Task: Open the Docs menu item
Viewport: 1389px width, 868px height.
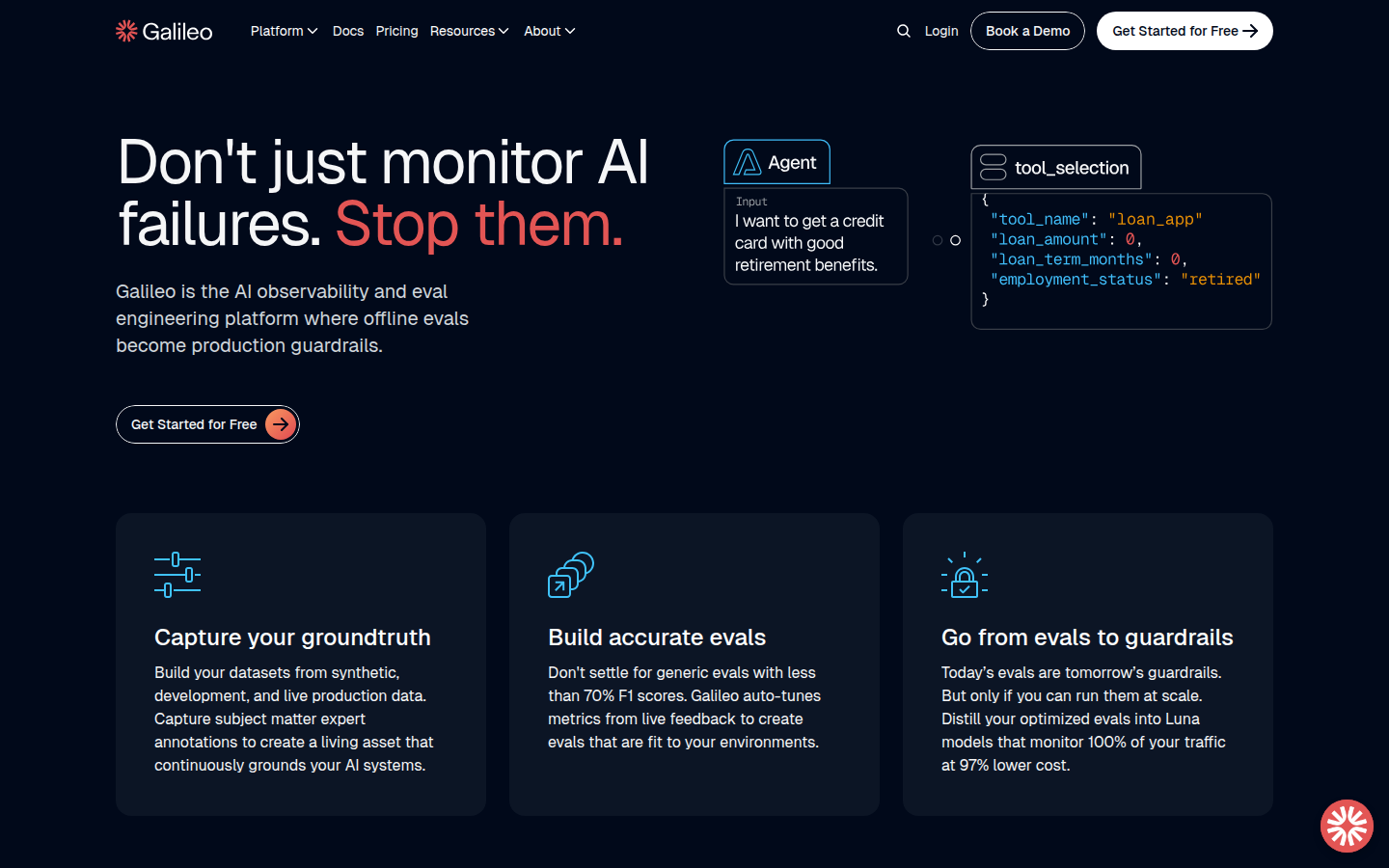Action: [348, 31]
